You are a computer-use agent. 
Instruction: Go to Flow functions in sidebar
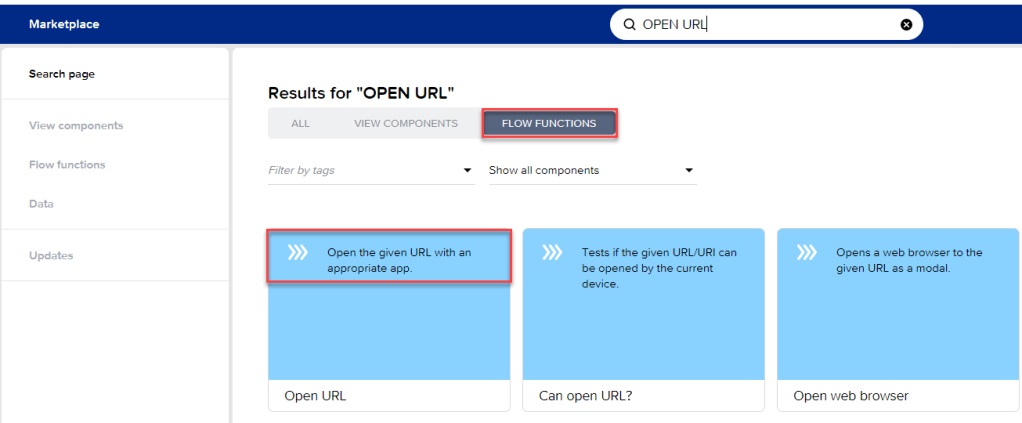pos(67,165)
